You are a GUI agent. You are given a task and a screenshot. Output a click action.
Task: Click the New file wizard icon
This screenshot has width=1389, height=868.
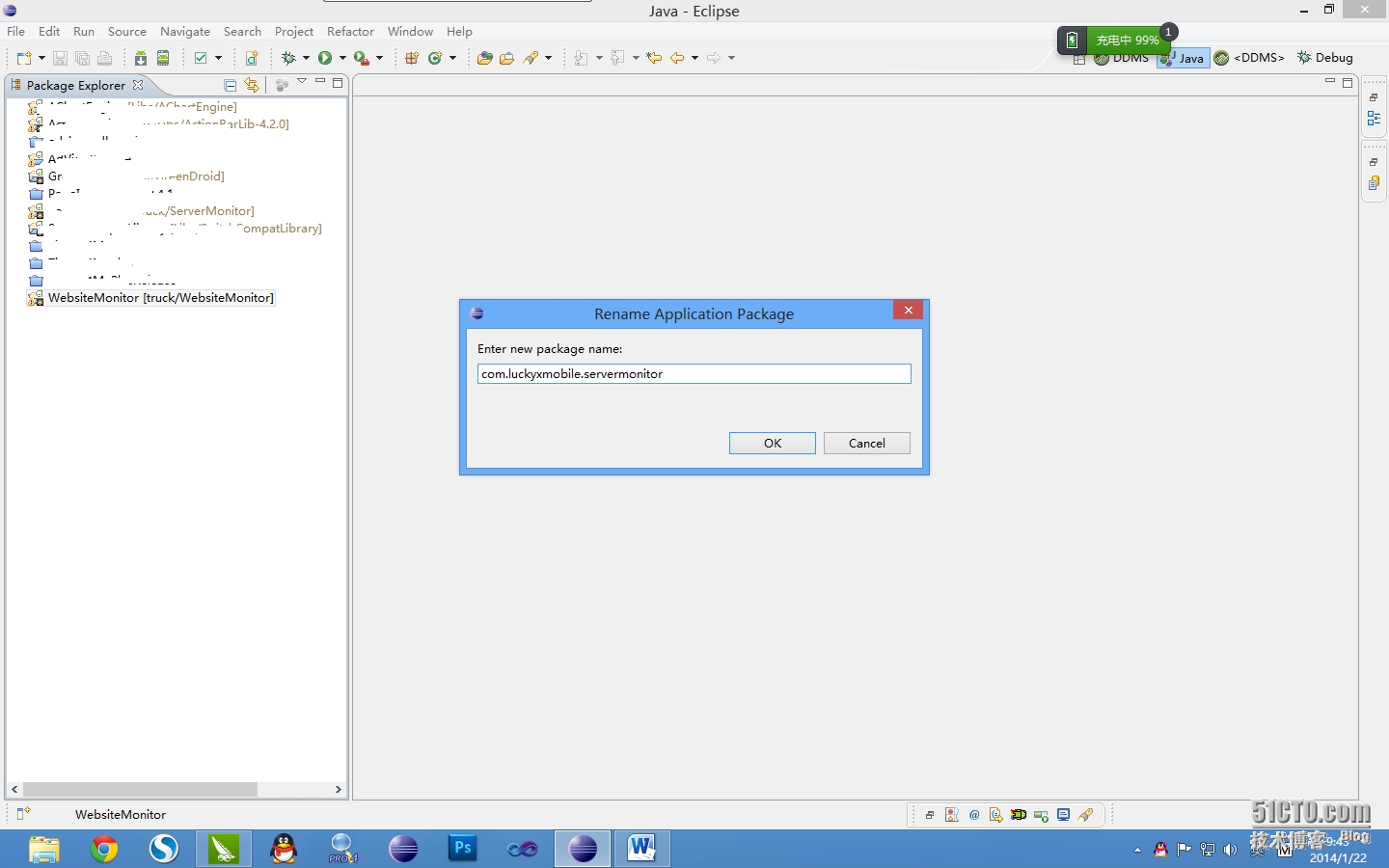[24, 58]
